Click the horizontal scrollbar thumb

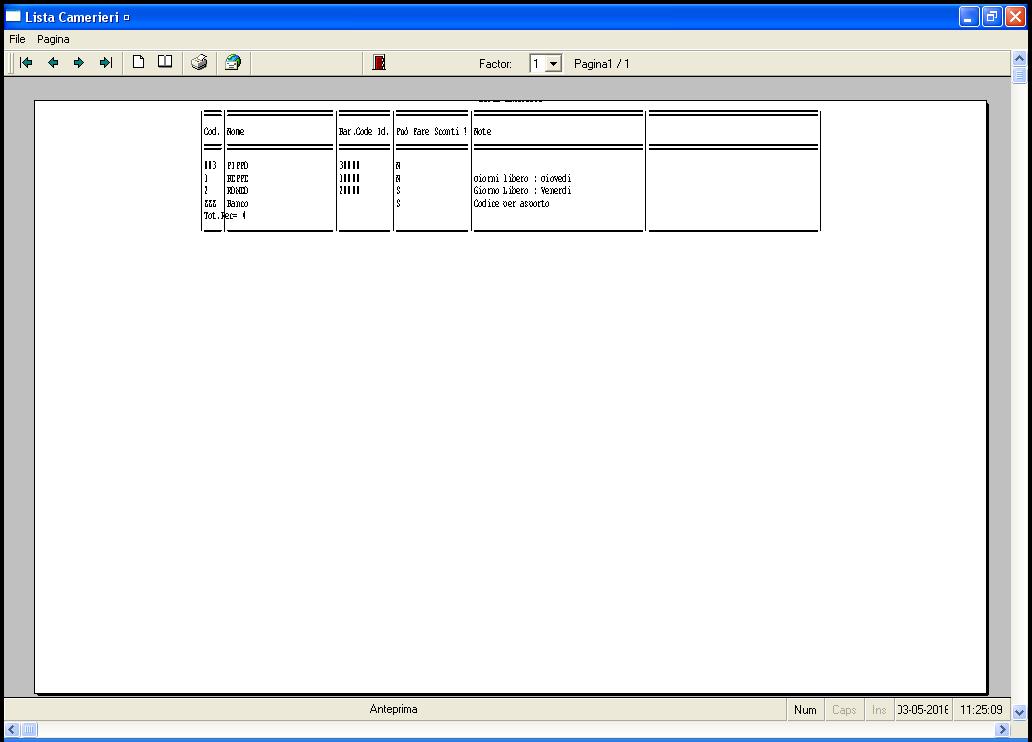(x=30, y=729)
